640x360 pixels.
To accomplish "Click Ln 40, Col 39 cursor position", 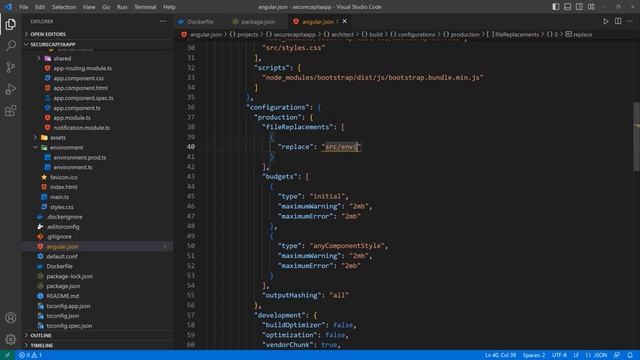I will 500,355.
